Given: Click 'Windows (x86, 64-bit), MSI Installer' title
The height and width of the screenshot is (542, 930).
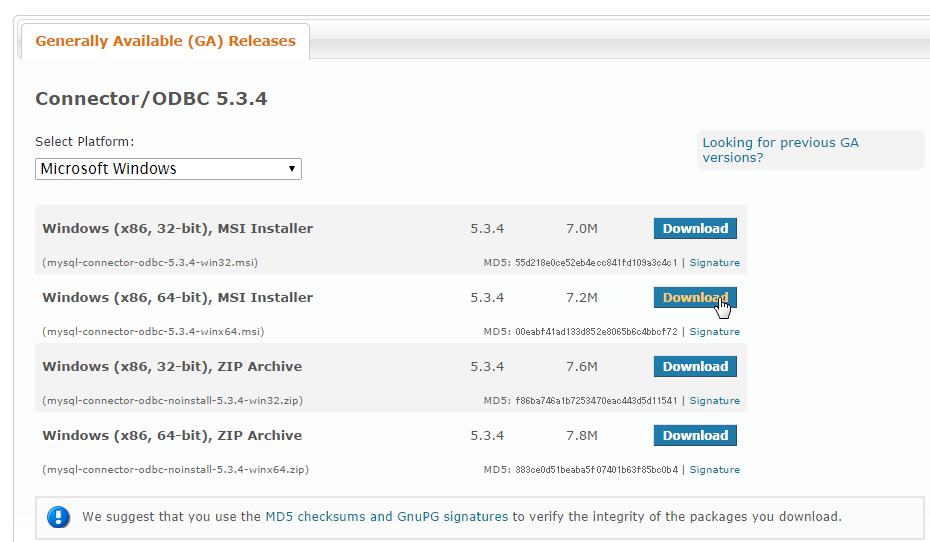Looking at the screenshot, I should (x=177, y=298).
